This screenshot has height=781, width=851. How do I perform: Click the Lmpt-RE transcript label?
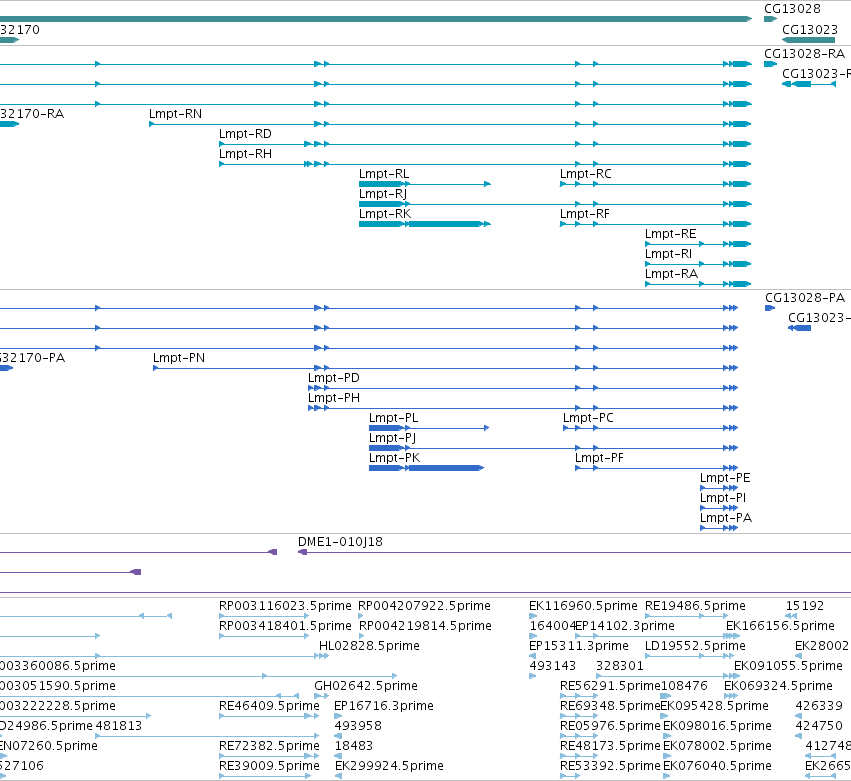pyautogui.click(x=670, y=234)
